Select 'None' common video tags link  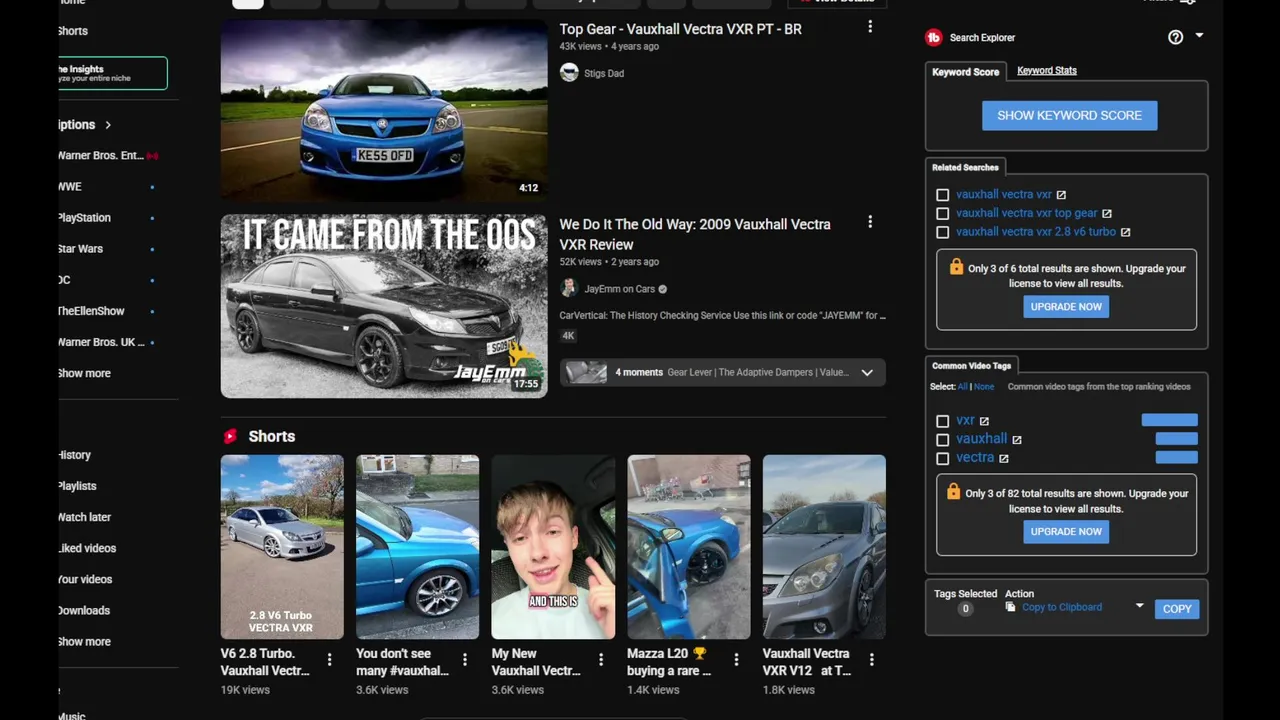(984, 387)
